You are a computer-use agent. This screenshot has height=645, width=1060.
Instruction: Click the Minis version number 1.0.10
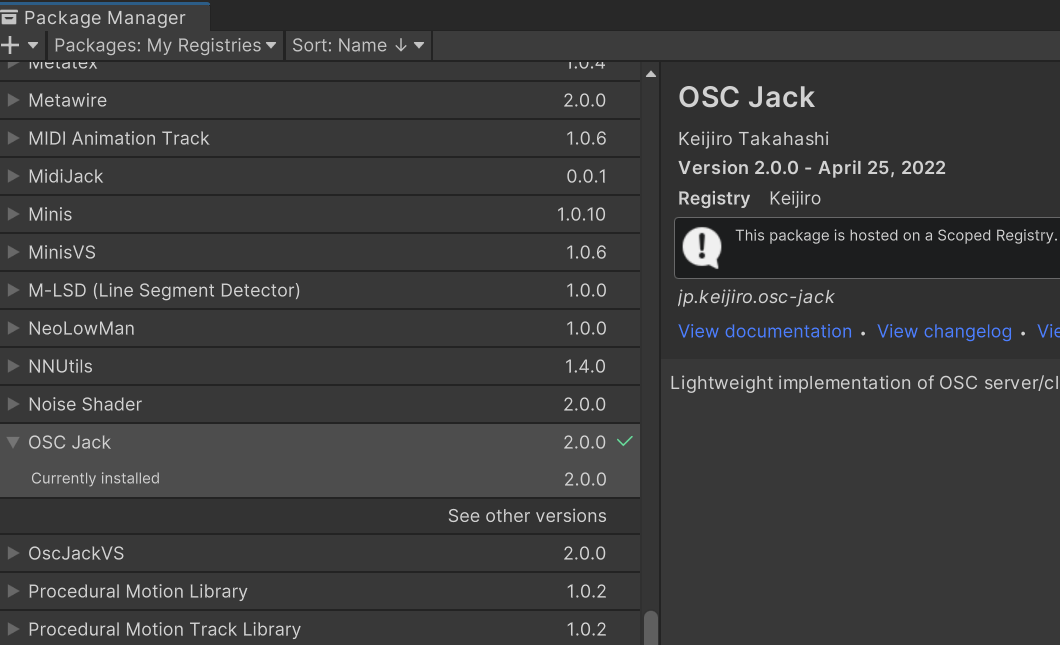point(581,214)
